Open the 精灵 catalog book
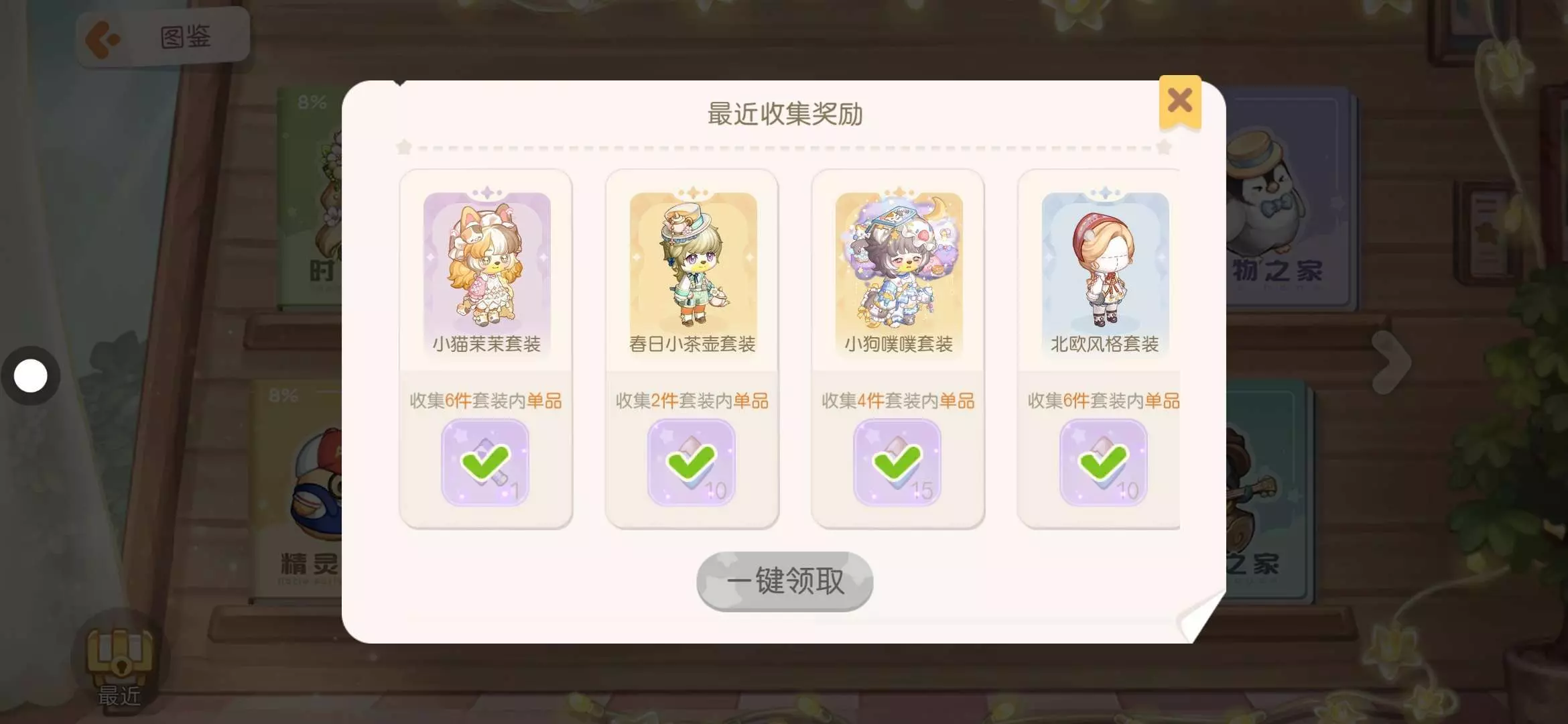1568x724 pixels. 298,489
